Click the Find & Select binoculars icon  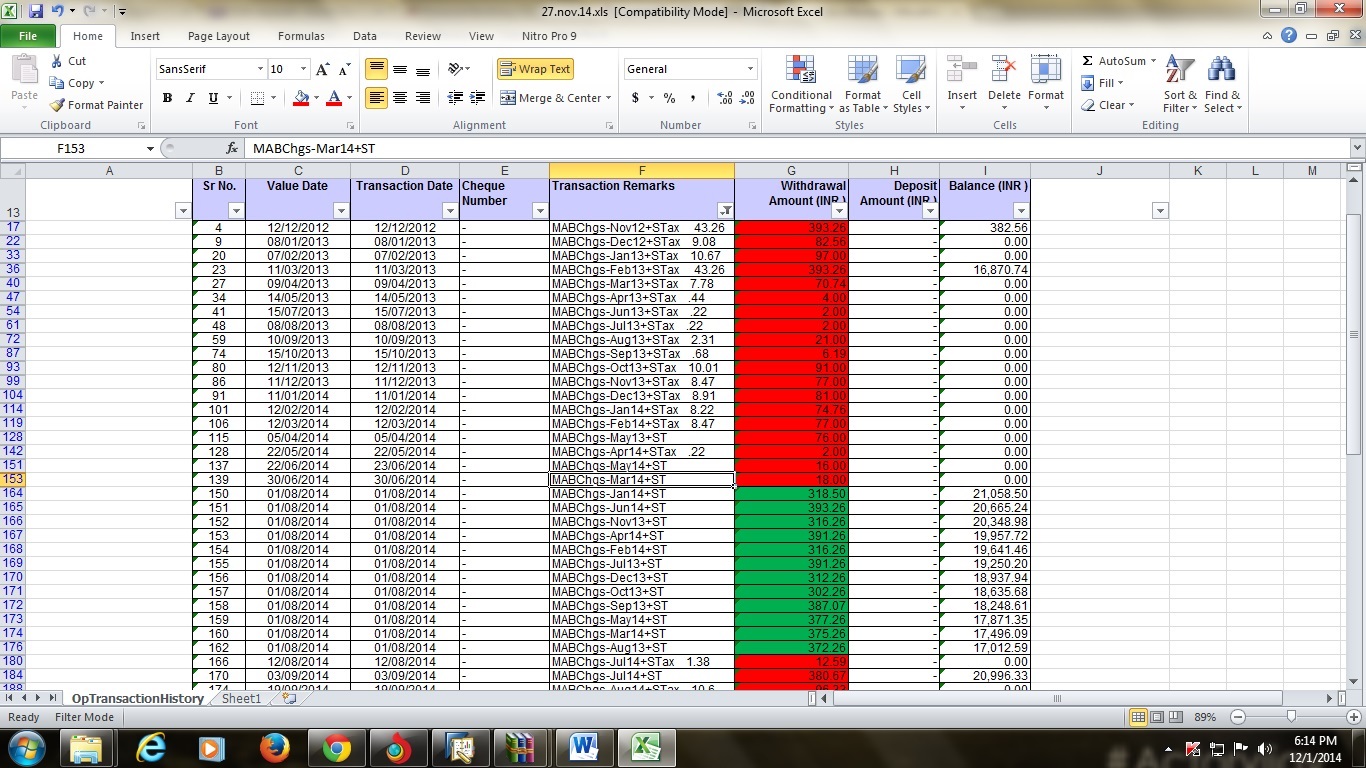(1221, 85)
